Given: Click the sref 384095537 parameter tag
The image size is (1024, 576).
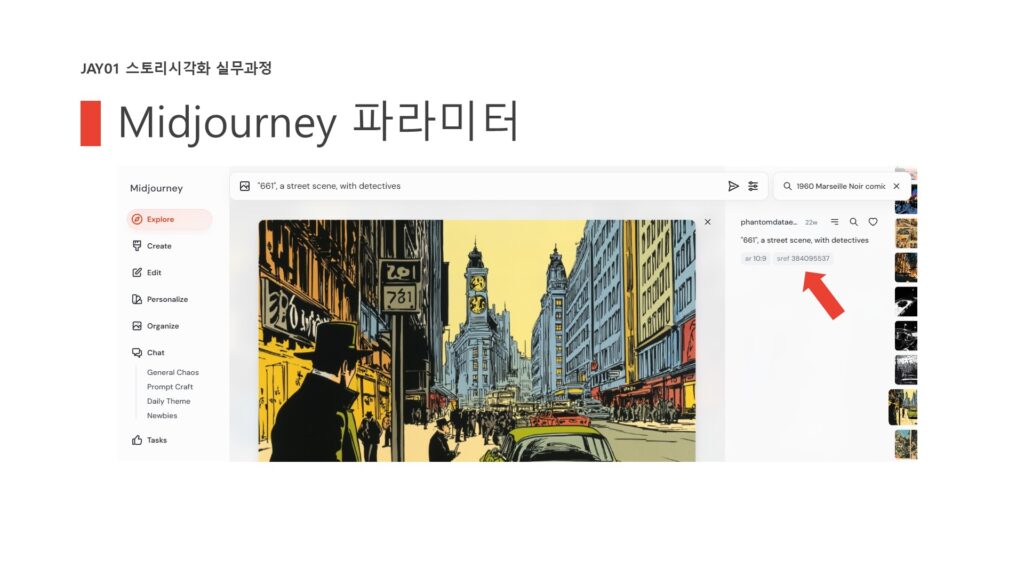Looking at the screenshot, I should [x=803, y=259].
